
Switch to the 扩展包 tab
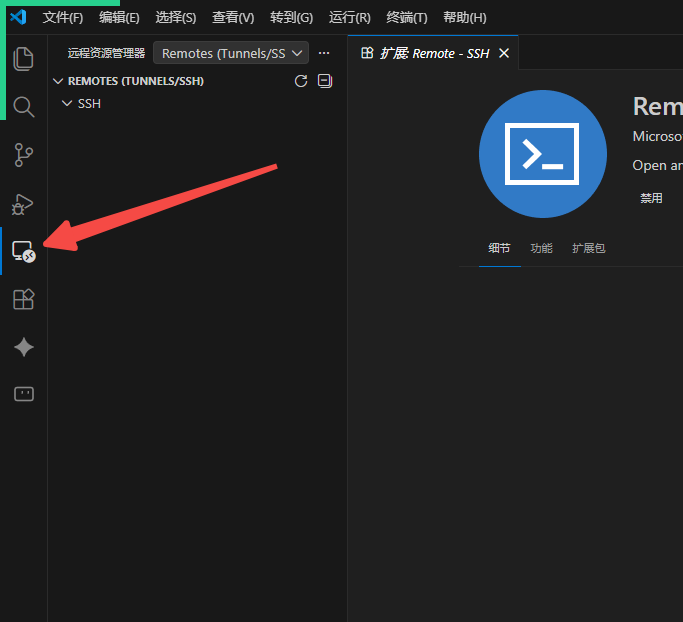(x=588, y=248)
